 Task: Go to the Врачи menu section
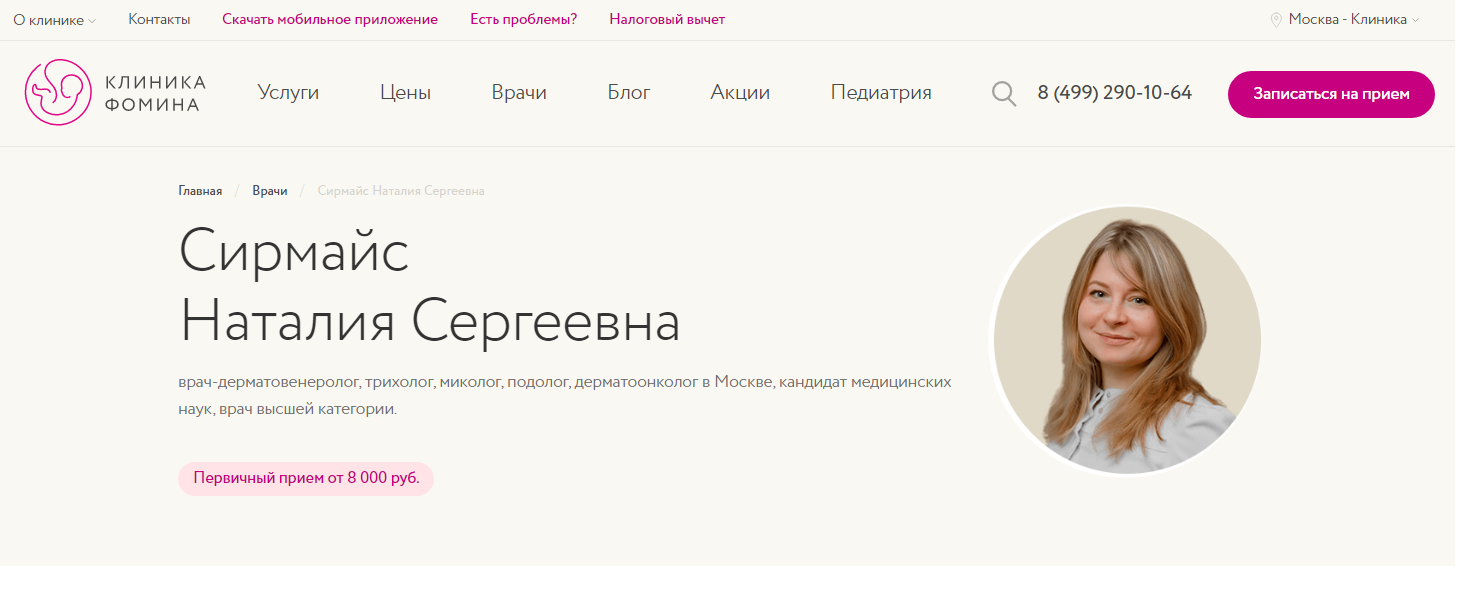519,93
